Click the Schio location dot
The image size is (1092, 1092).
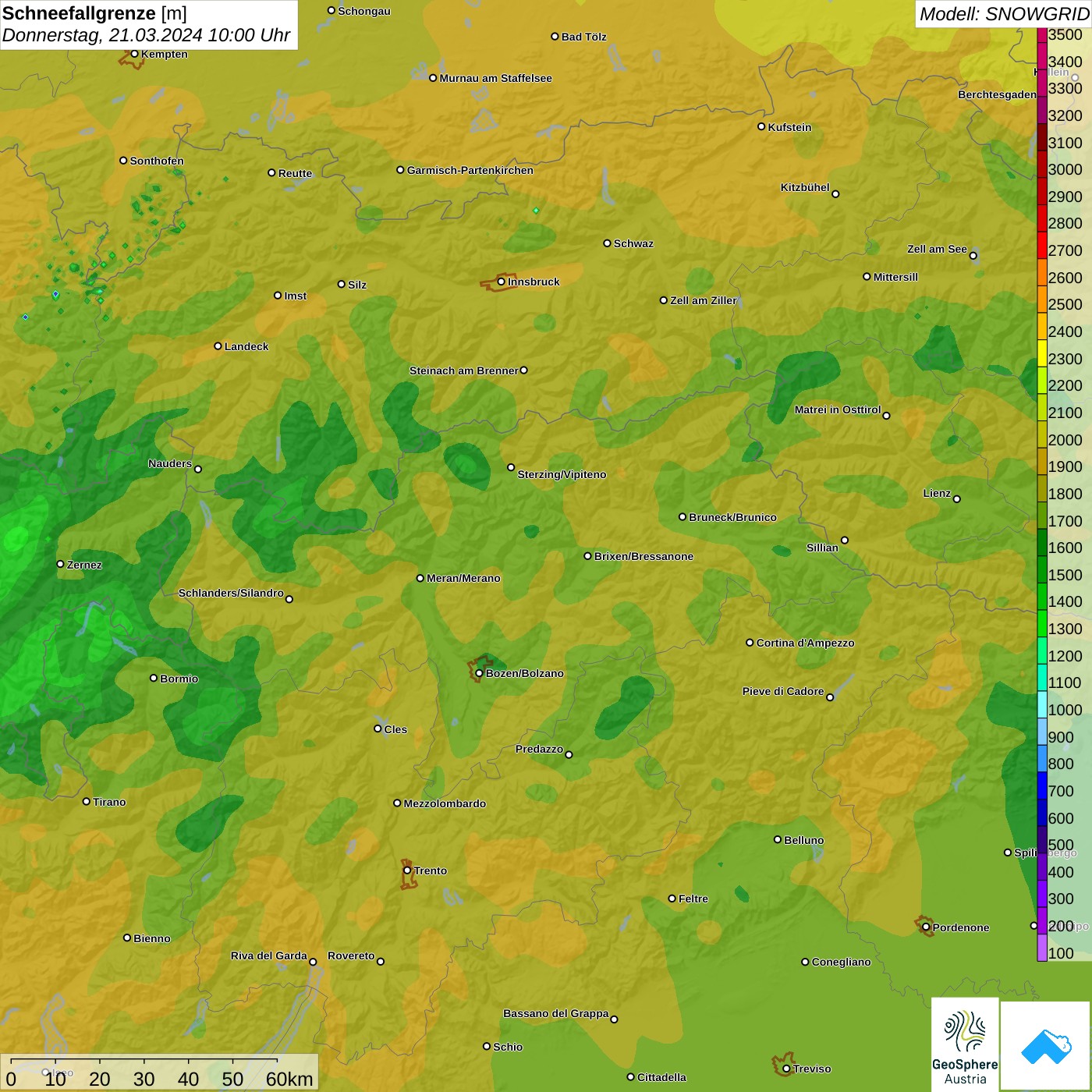point(487,1046)
